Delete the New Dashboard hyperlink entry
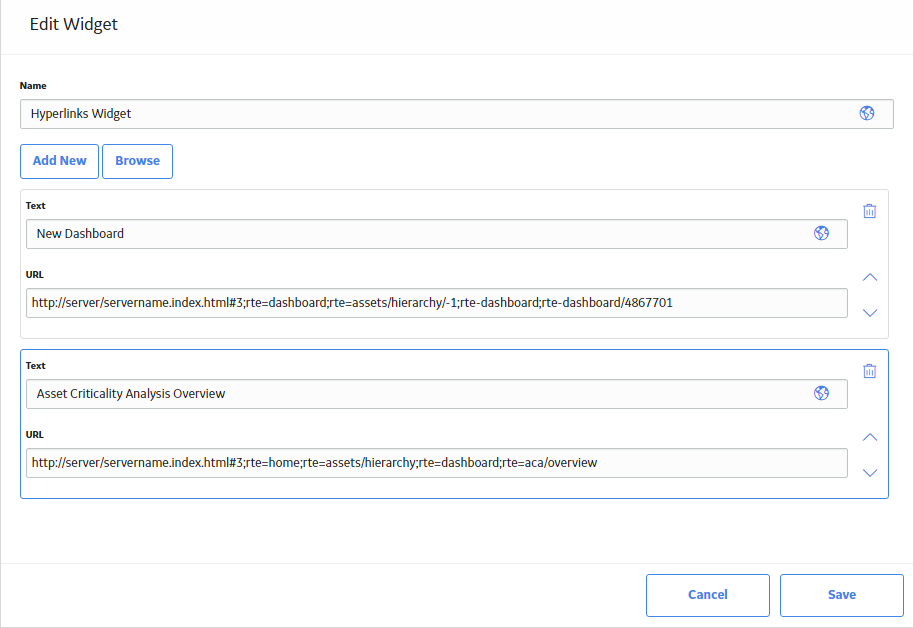This screenshot has width=914, height=628. point(869,211)
